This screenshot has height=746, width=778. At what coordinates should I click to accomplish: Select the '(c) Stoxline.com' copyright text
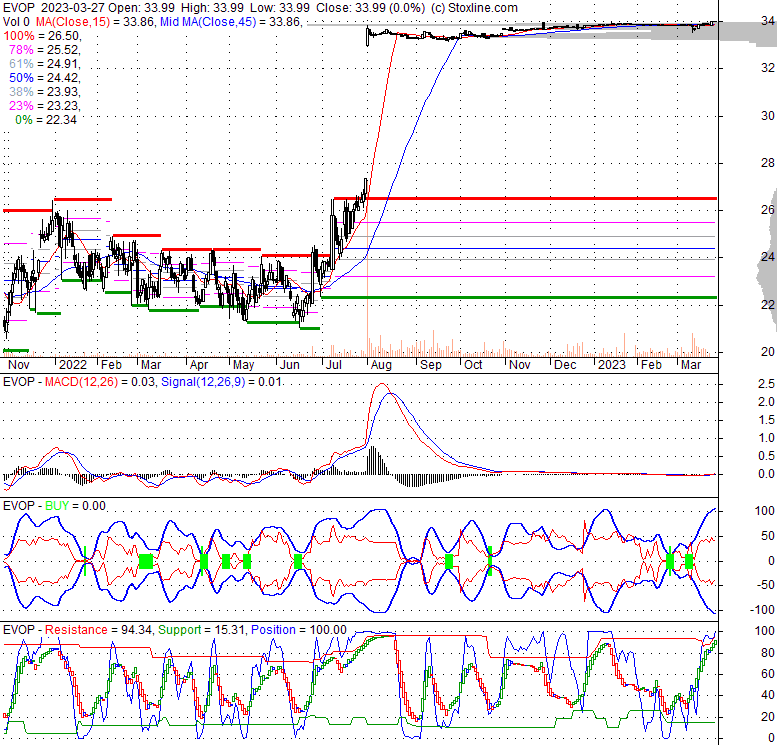point(474,8)
